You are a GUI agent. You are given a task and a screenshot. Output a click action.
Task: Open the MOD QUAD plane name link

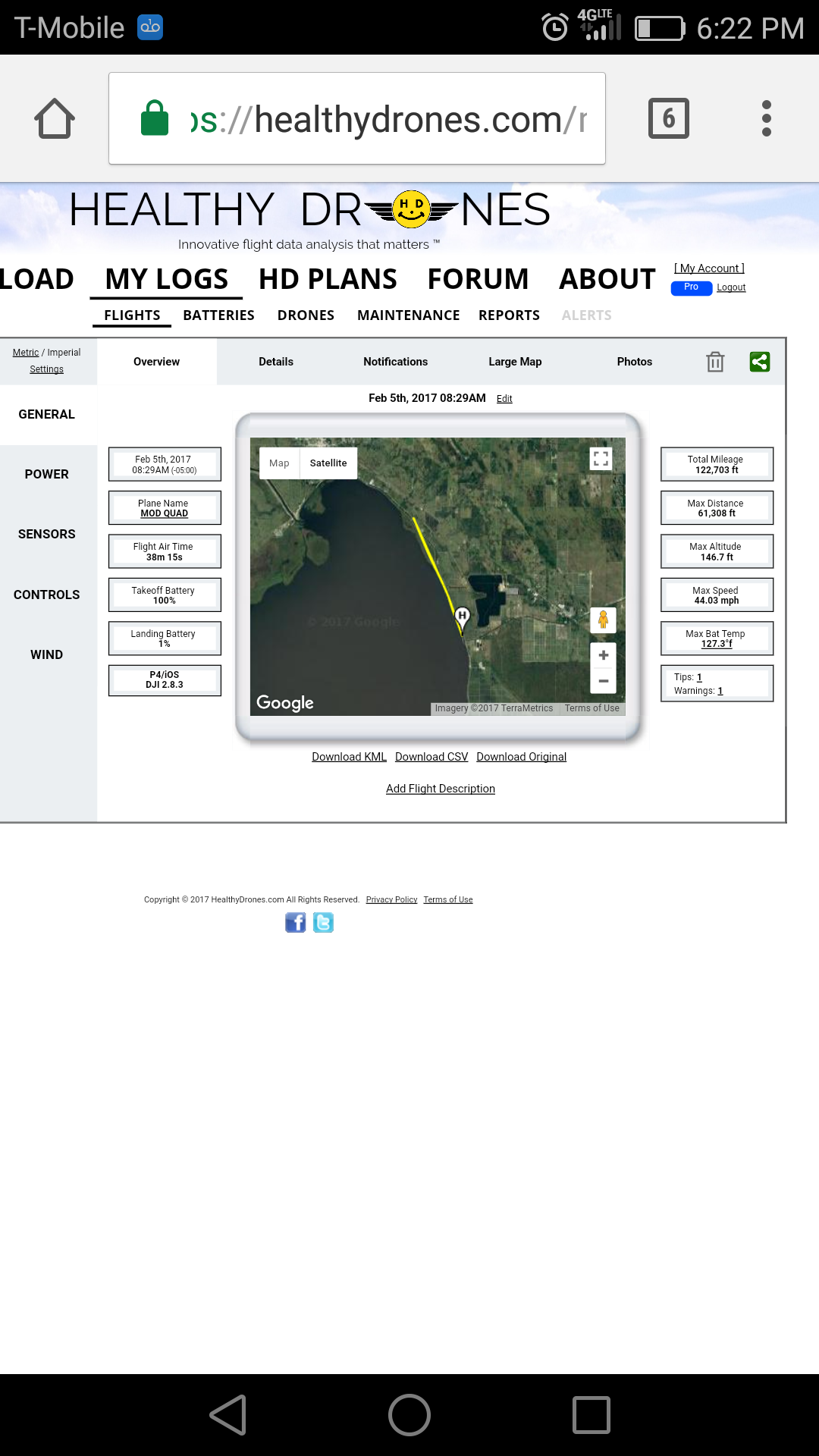(165, 513)
